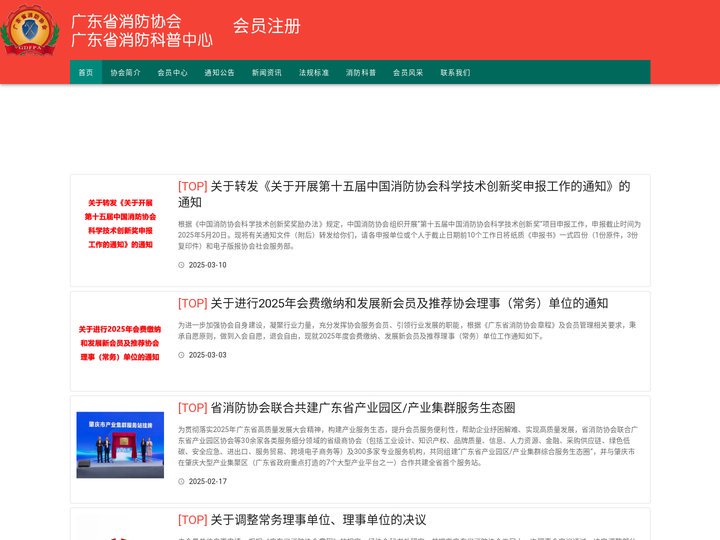Click the date 2025-03-03

click(x=208, y=355)
